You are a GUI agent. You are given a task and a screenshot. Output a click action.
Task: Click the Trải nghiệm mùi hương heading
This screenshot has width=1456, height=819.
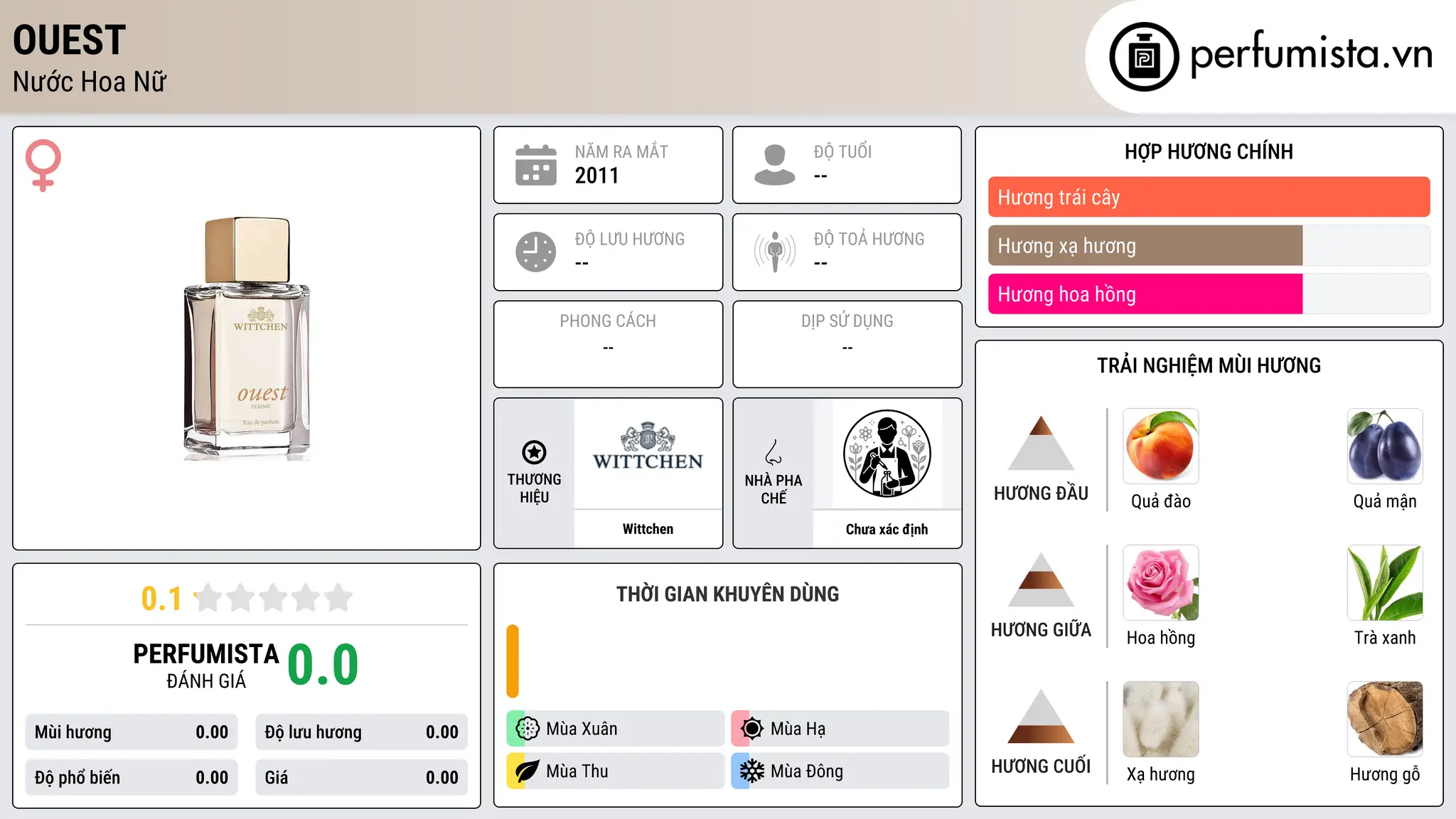click(1209, 365)
